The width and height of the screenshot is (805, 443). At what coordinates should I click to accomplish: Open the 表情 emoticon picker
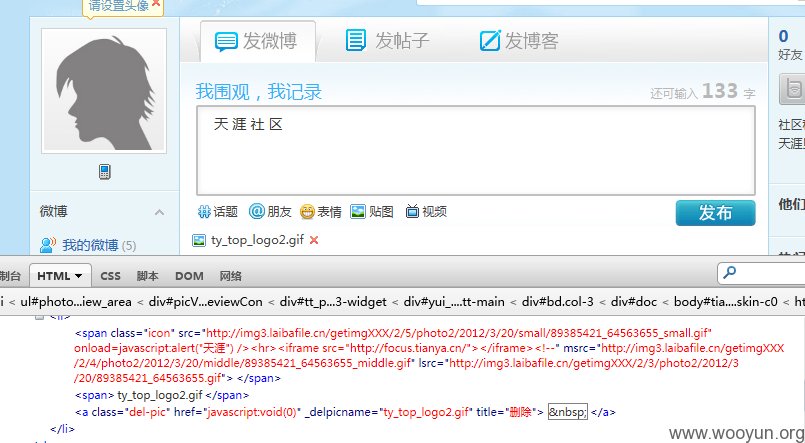321,211
